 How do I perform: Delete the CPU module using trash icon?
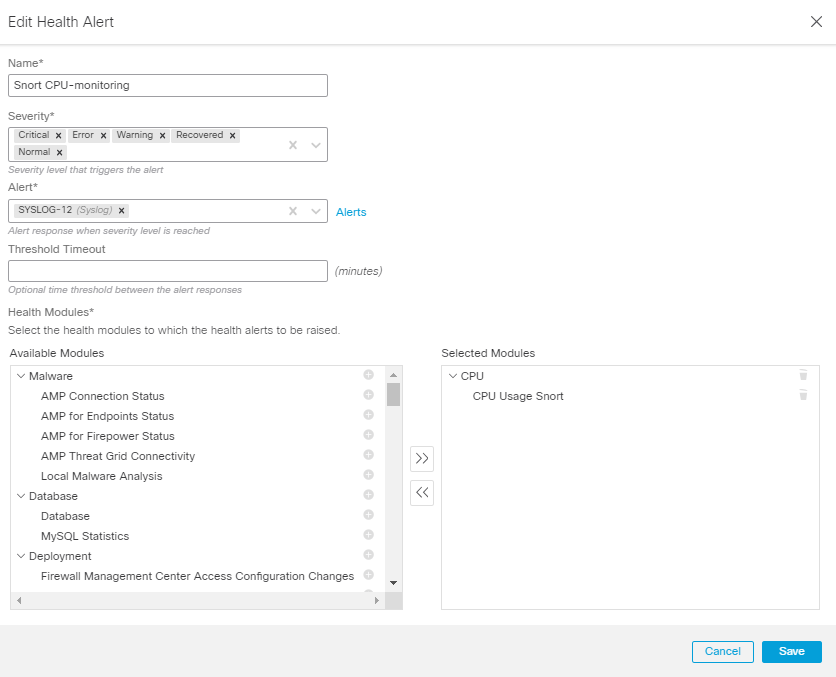click(803, 375)
